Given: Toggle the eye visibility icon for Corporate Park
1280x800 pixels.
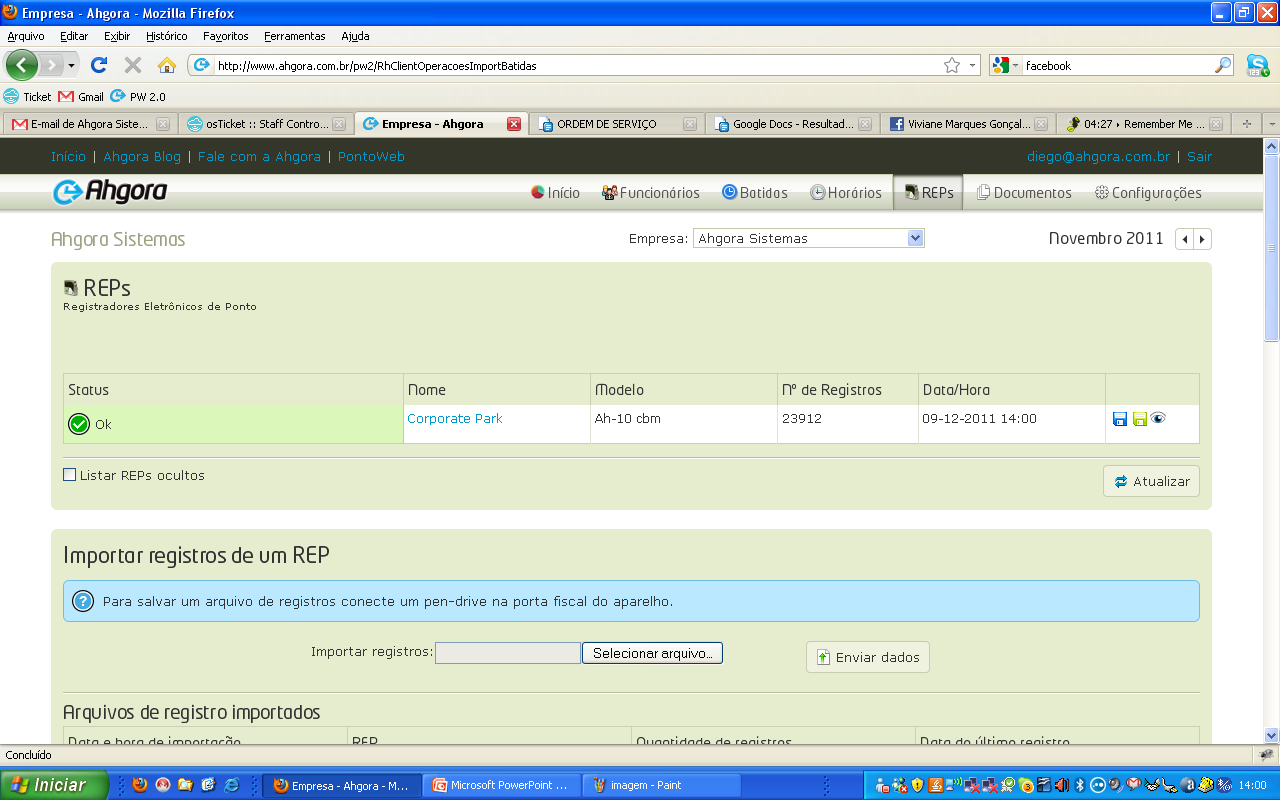Looking at the screenshot, I should coord(1158,418).
